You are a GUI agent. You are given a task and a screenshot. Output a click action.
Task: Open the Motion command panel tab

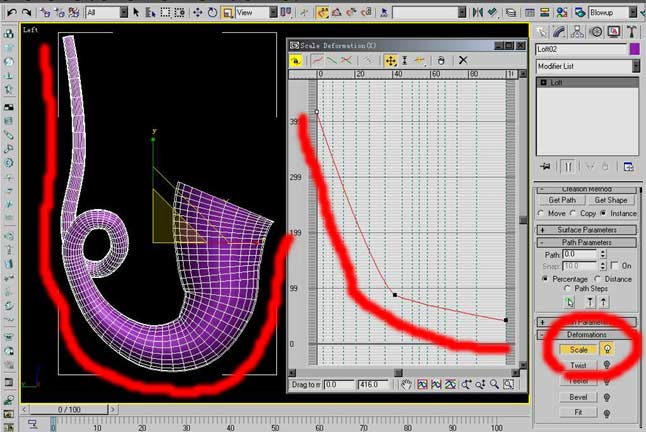(596, 32)
